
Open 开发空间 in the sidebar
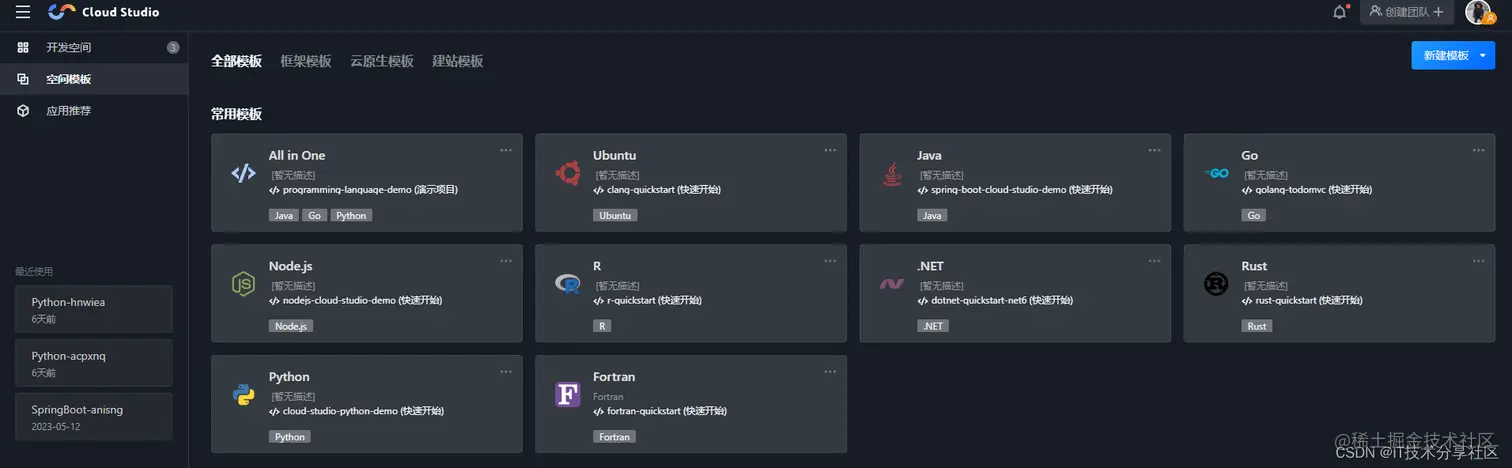point(94,47)
